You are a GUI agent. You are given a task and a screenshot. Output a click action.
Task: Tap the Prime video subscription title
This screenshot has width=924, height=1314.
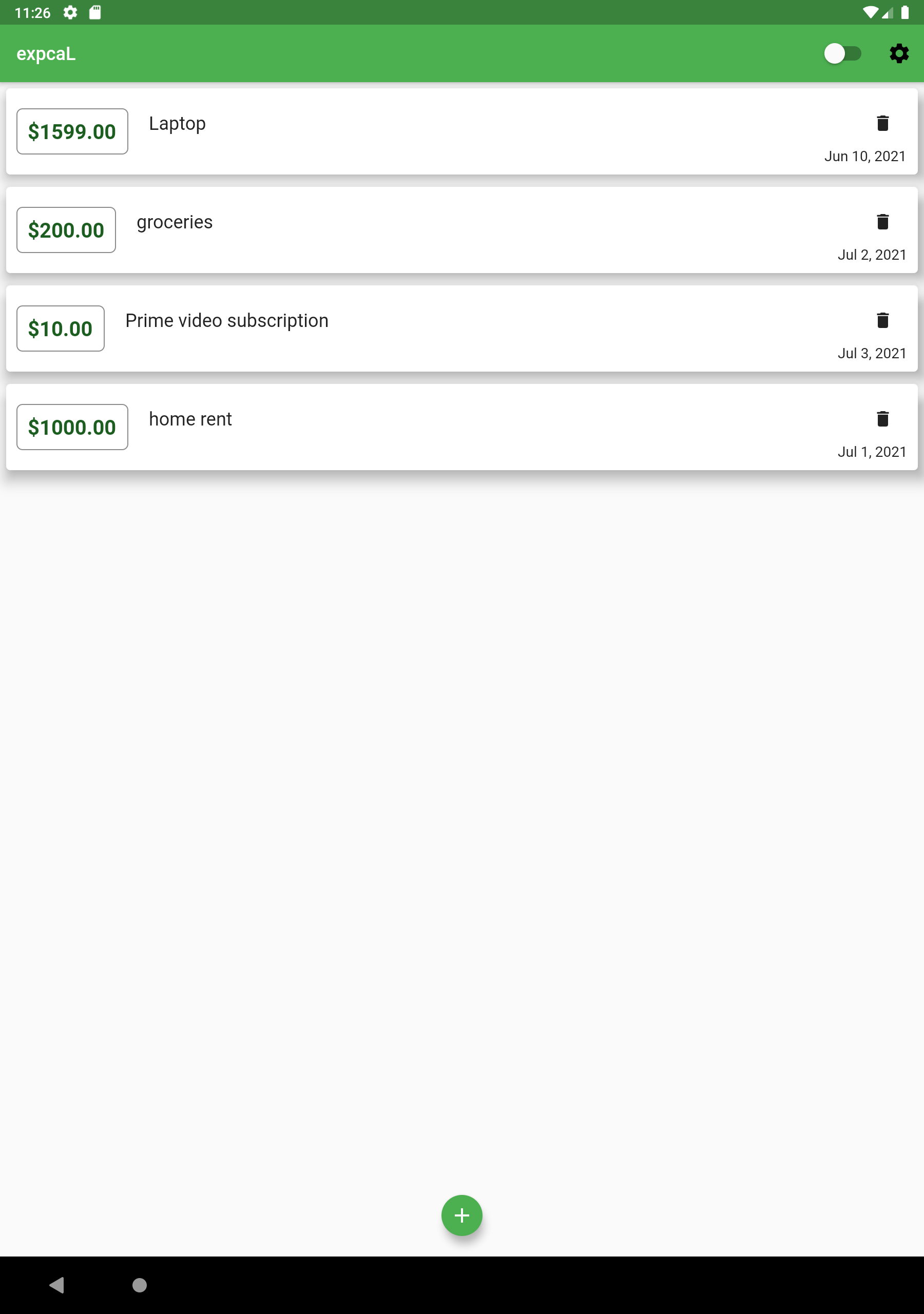[x=227, y=320]
